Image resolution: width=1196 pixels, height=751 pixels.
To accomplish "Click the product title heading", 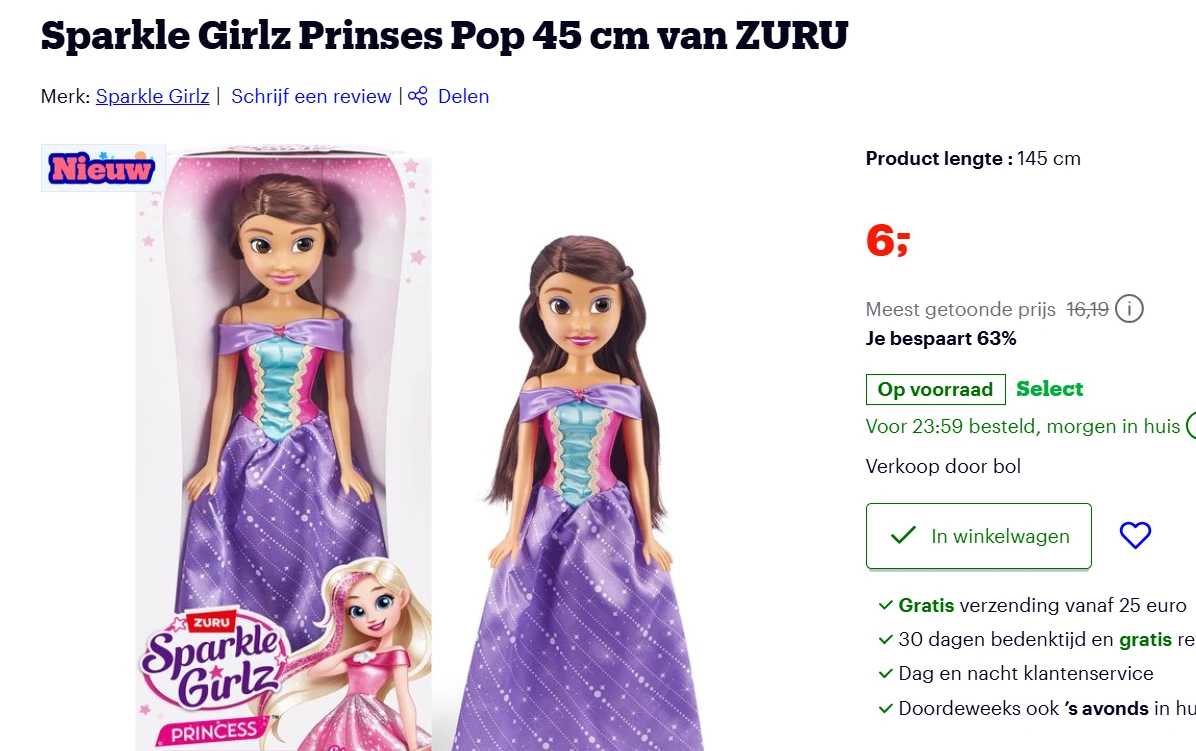I will point(444,36).
